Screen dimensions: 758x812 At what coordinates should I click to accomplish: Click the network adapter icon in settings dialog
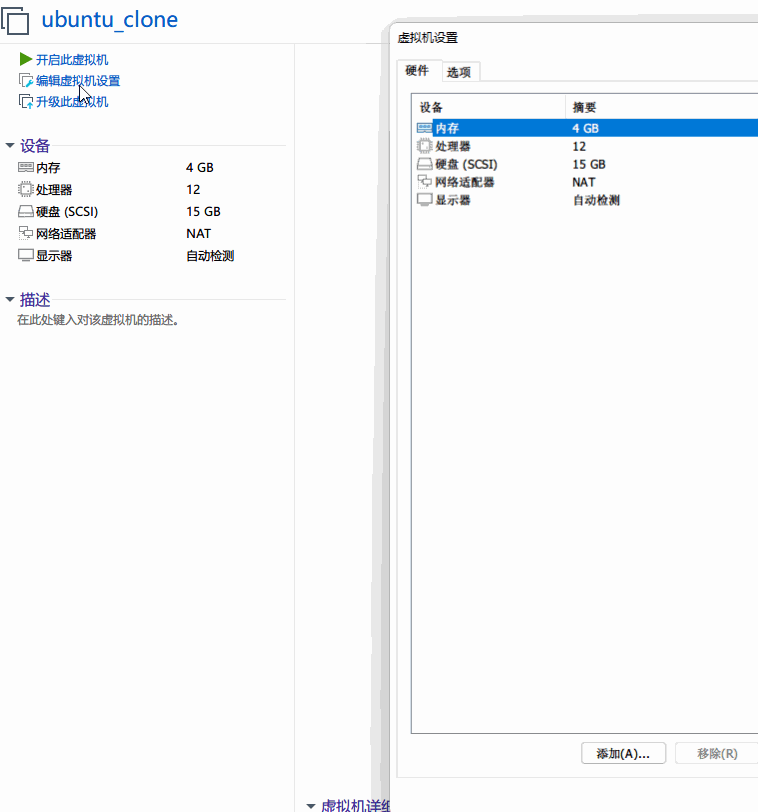pos(425,182)
